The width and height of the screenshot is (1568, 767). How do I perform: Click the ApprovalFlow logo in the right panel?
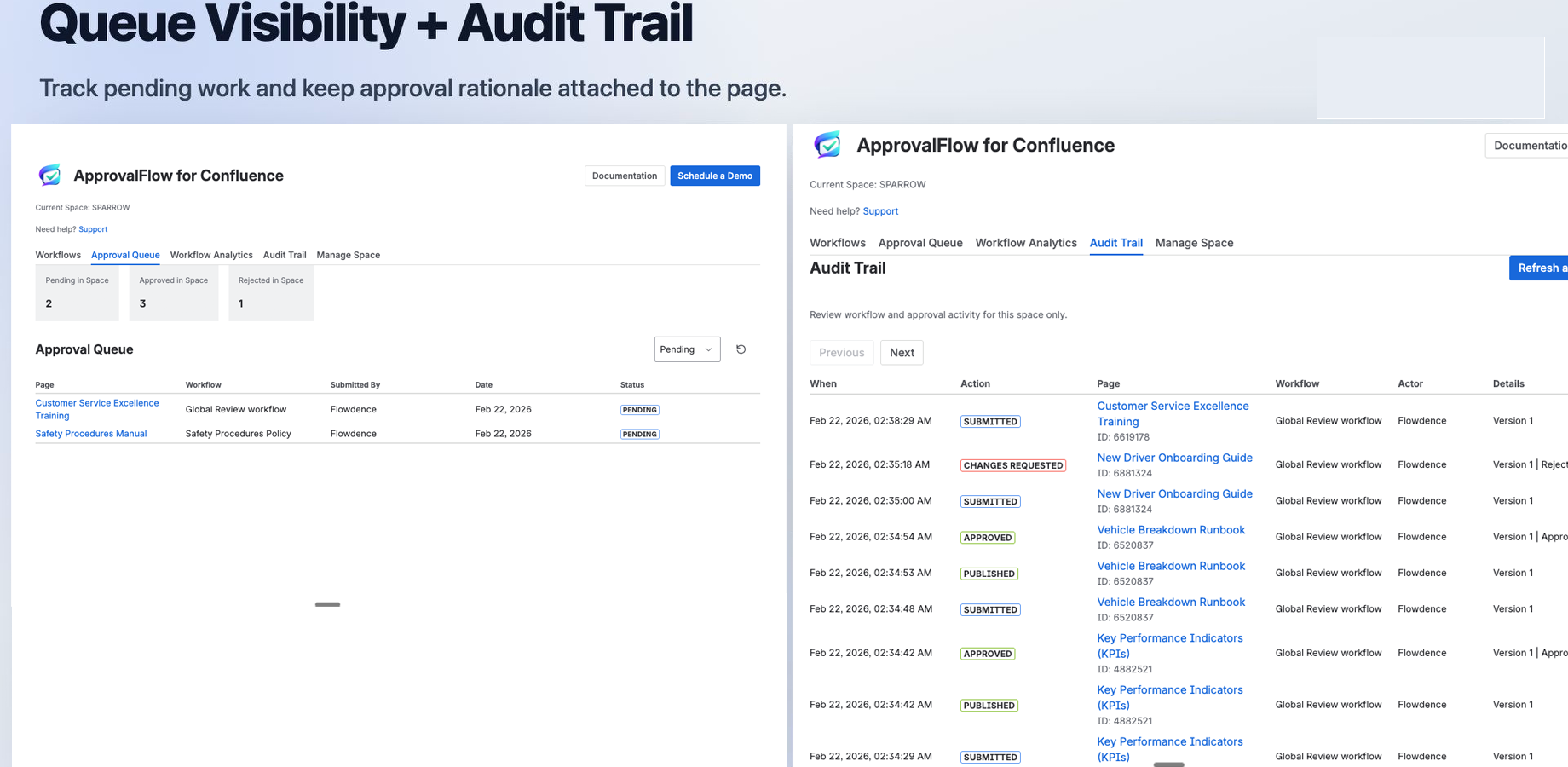click(x=826, y=144)
